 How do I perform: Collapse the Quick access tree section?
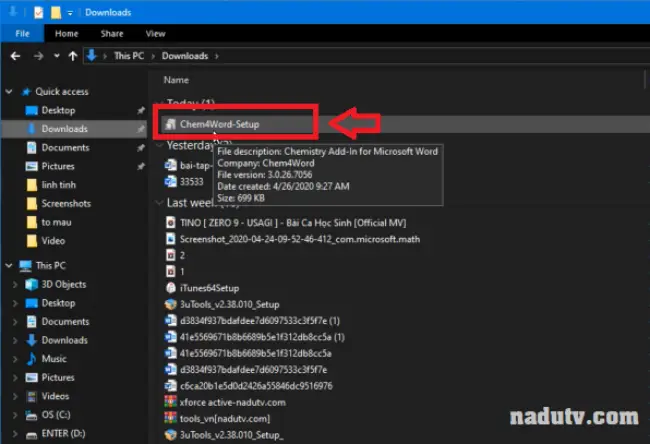[9, 92]
